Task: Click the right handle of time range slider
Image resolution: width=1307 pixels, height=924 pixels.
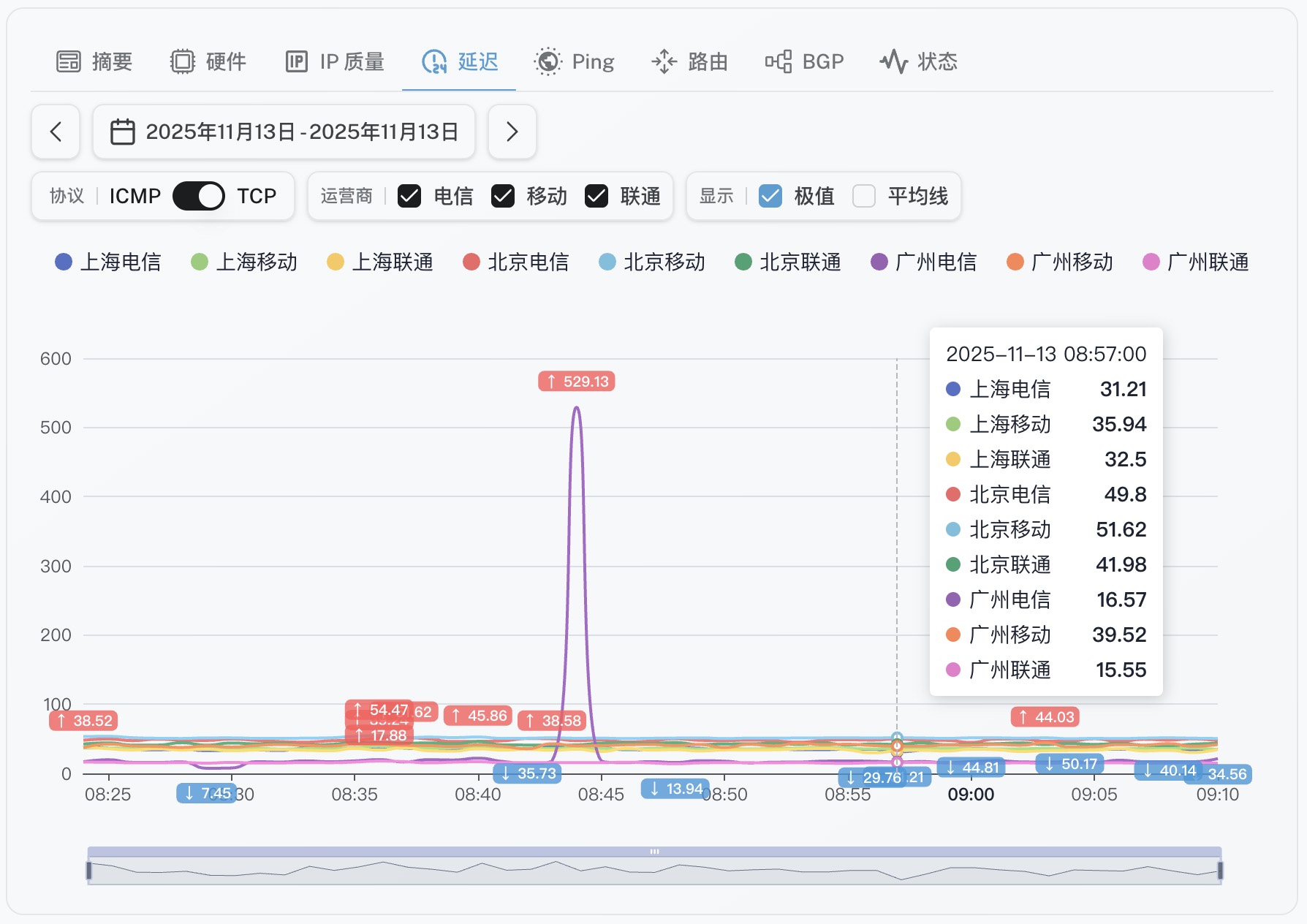Action: tap(1219, 870)
